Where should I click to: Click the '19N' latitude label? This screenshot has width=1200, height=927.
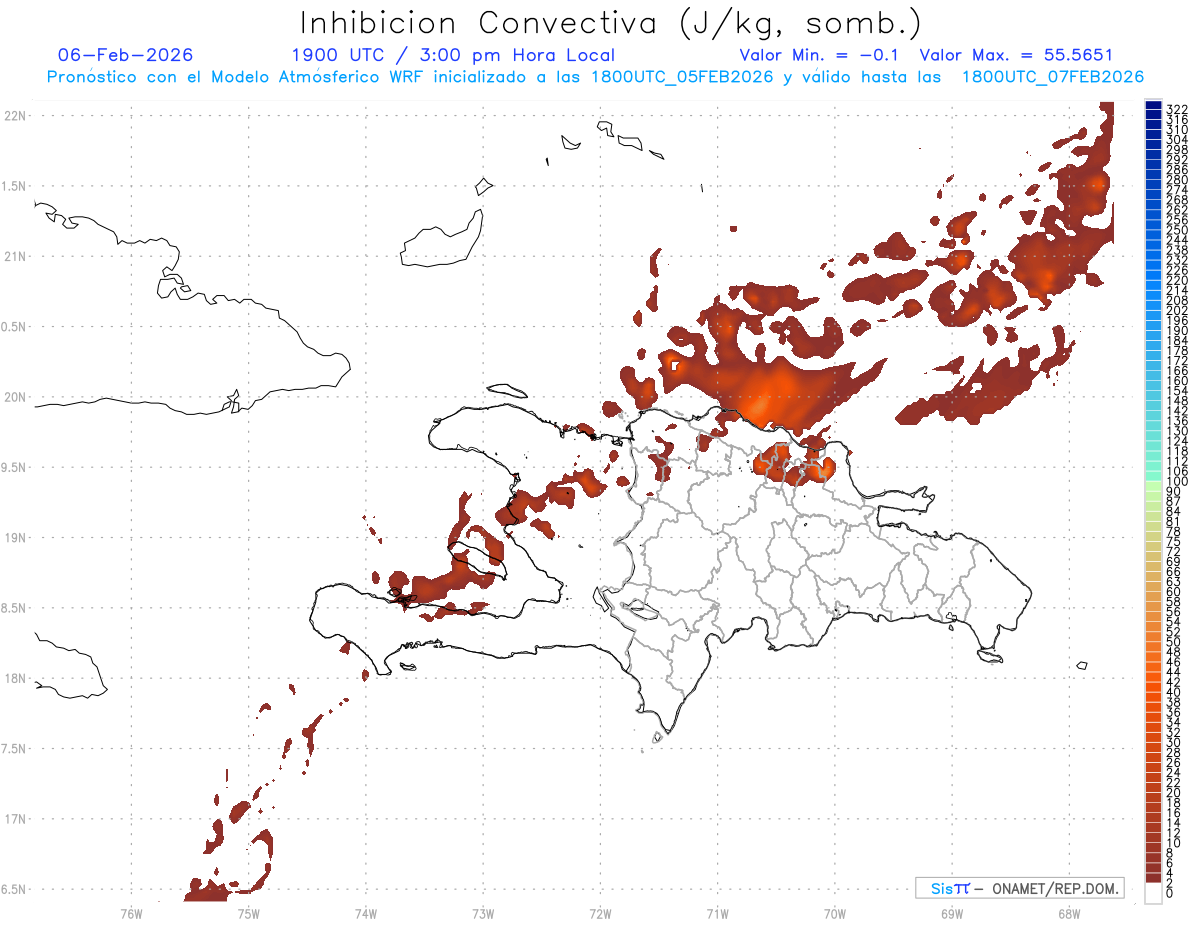coord(15,538)
